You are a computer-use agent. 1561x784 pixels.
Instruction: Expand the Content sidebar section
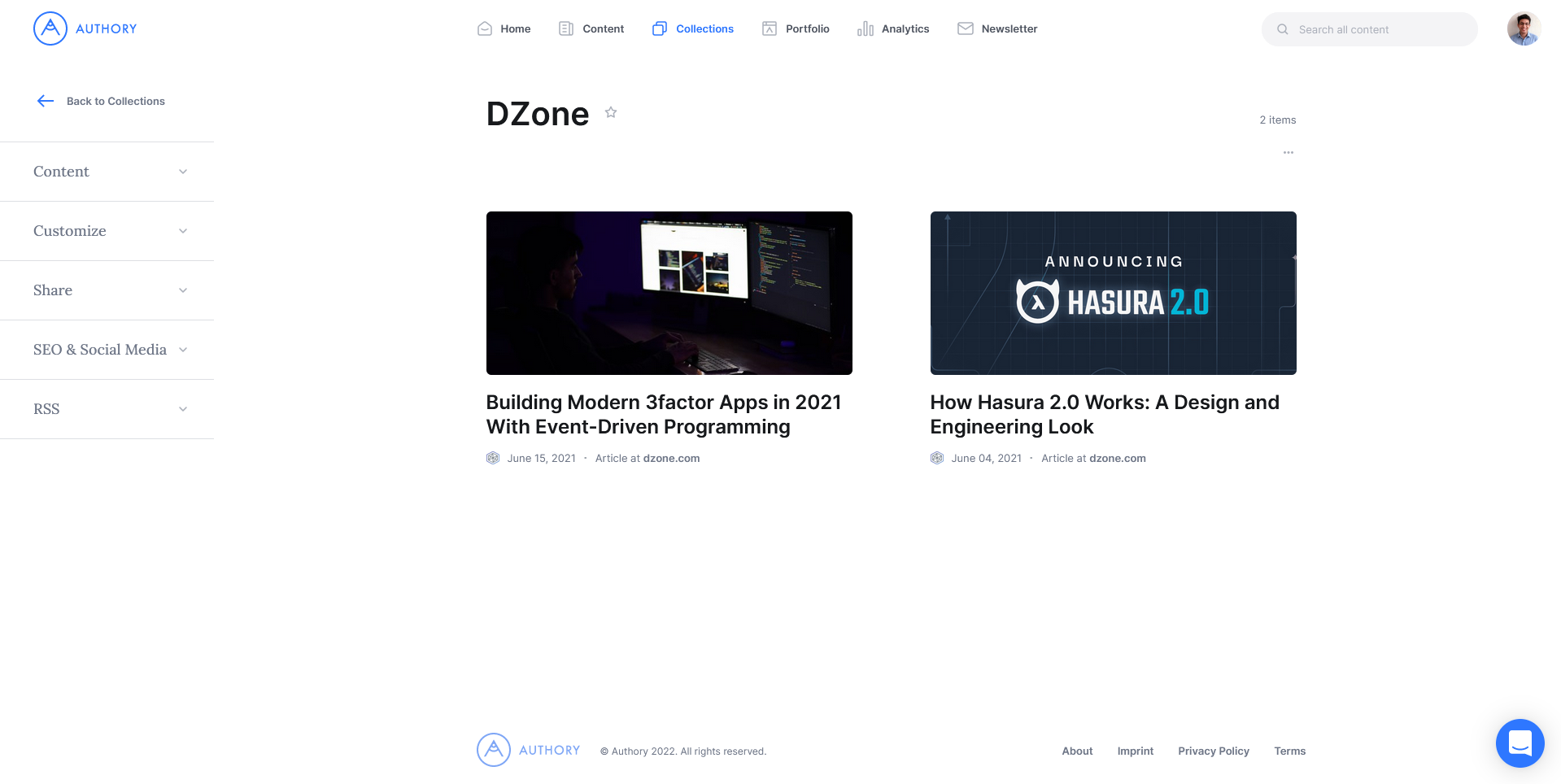(107, 172)
